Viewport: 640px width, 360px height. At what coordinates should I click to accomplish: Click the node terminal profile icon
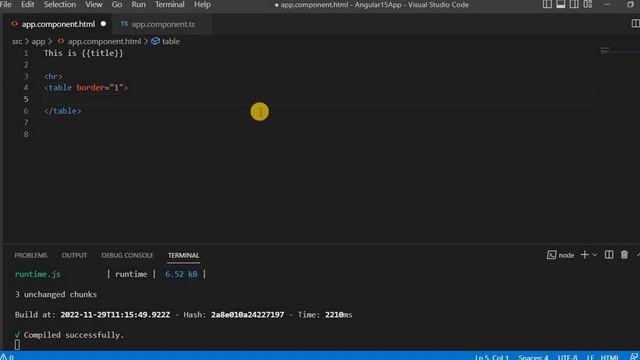point(551,255)
